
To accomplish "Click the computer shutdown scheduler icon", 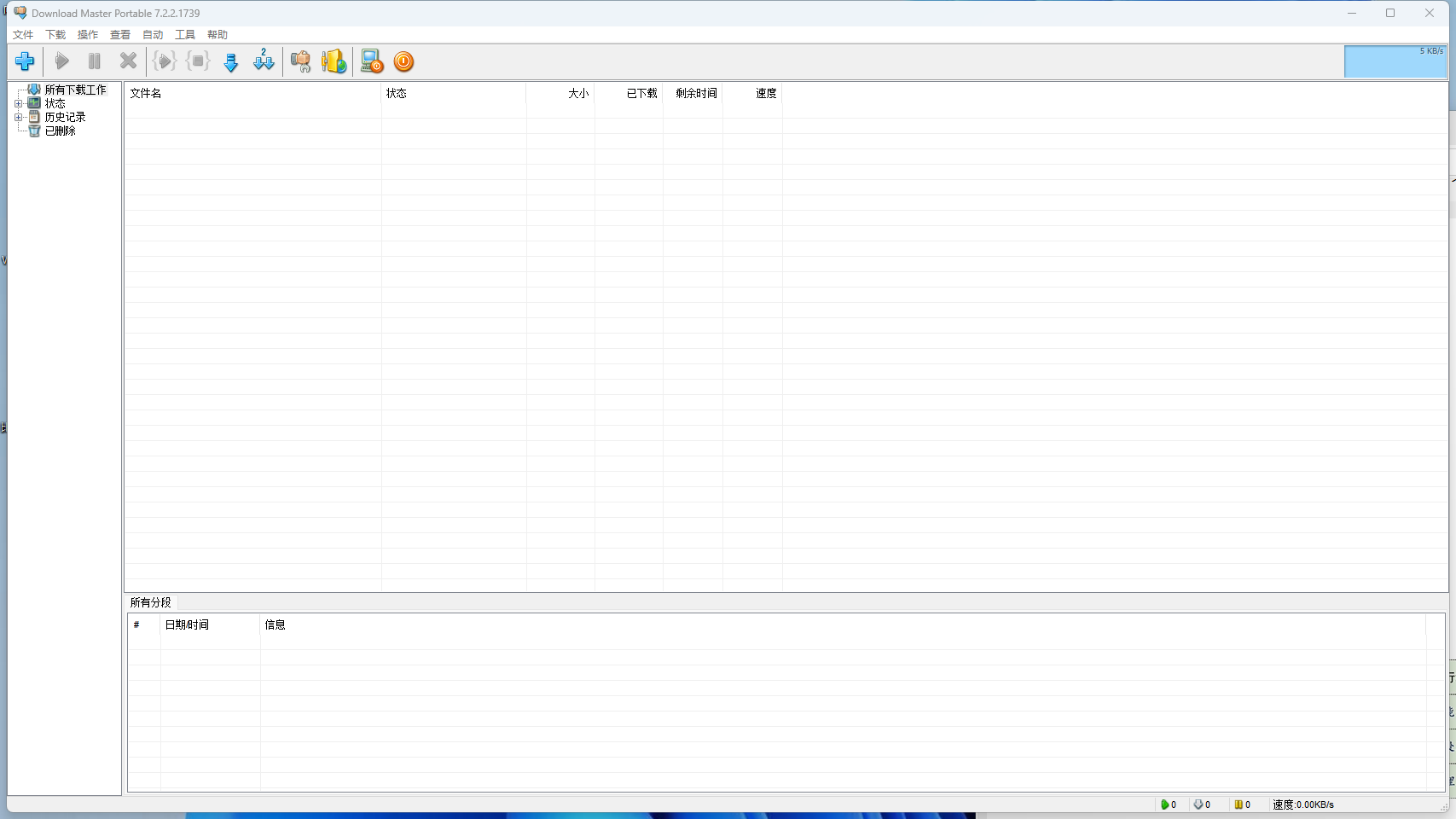I will pos(371,61).
